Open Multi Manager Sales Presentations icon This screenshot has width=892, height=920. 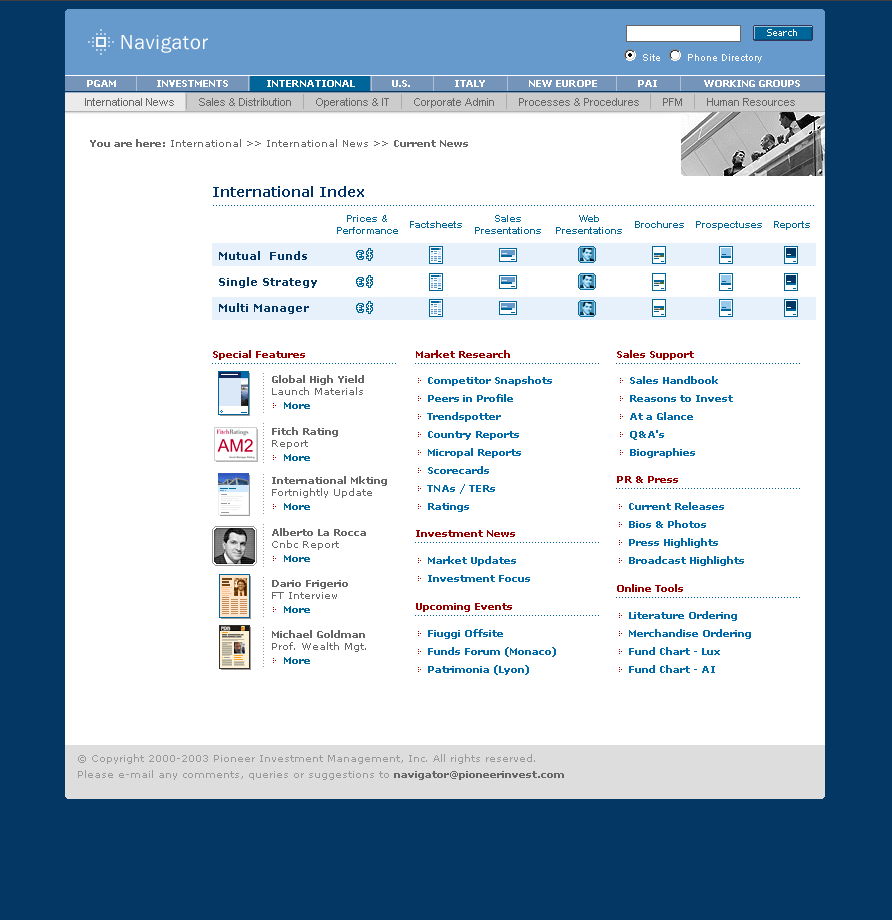(508, 308)
